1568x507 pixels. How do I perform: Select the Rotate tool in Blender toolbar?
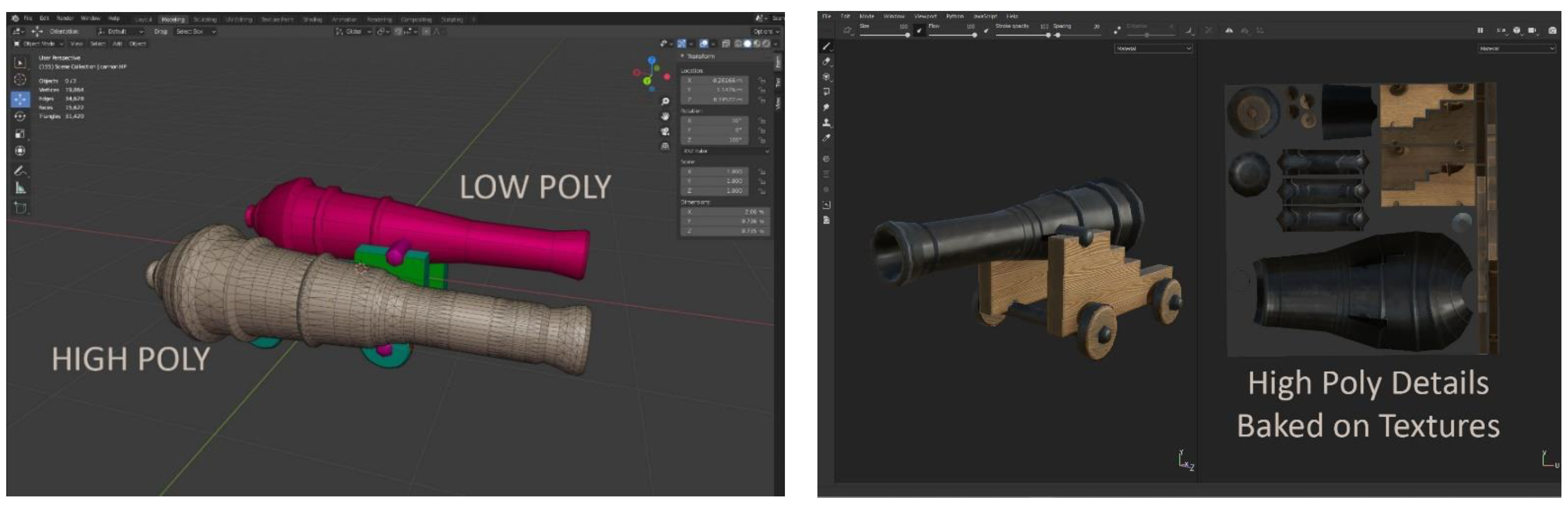coord(20,116)
